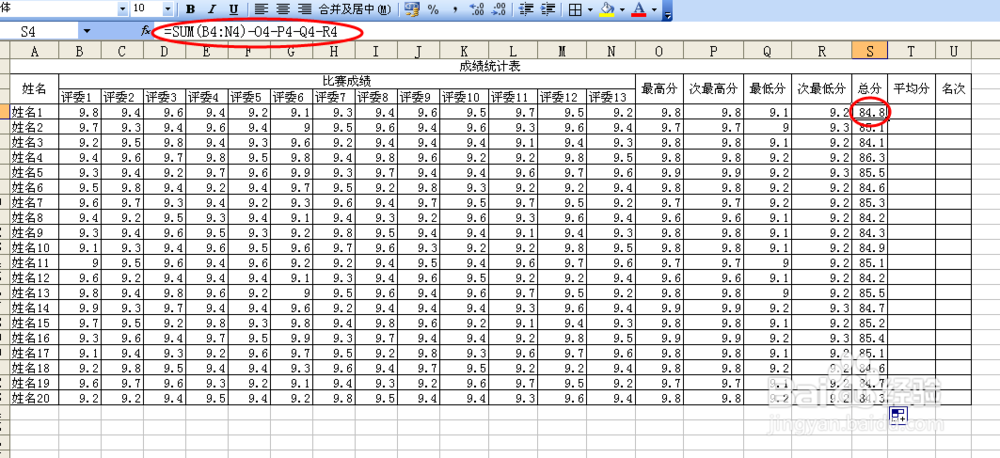
Task: Open borders dropdown arrow
Action: [590, 9]
